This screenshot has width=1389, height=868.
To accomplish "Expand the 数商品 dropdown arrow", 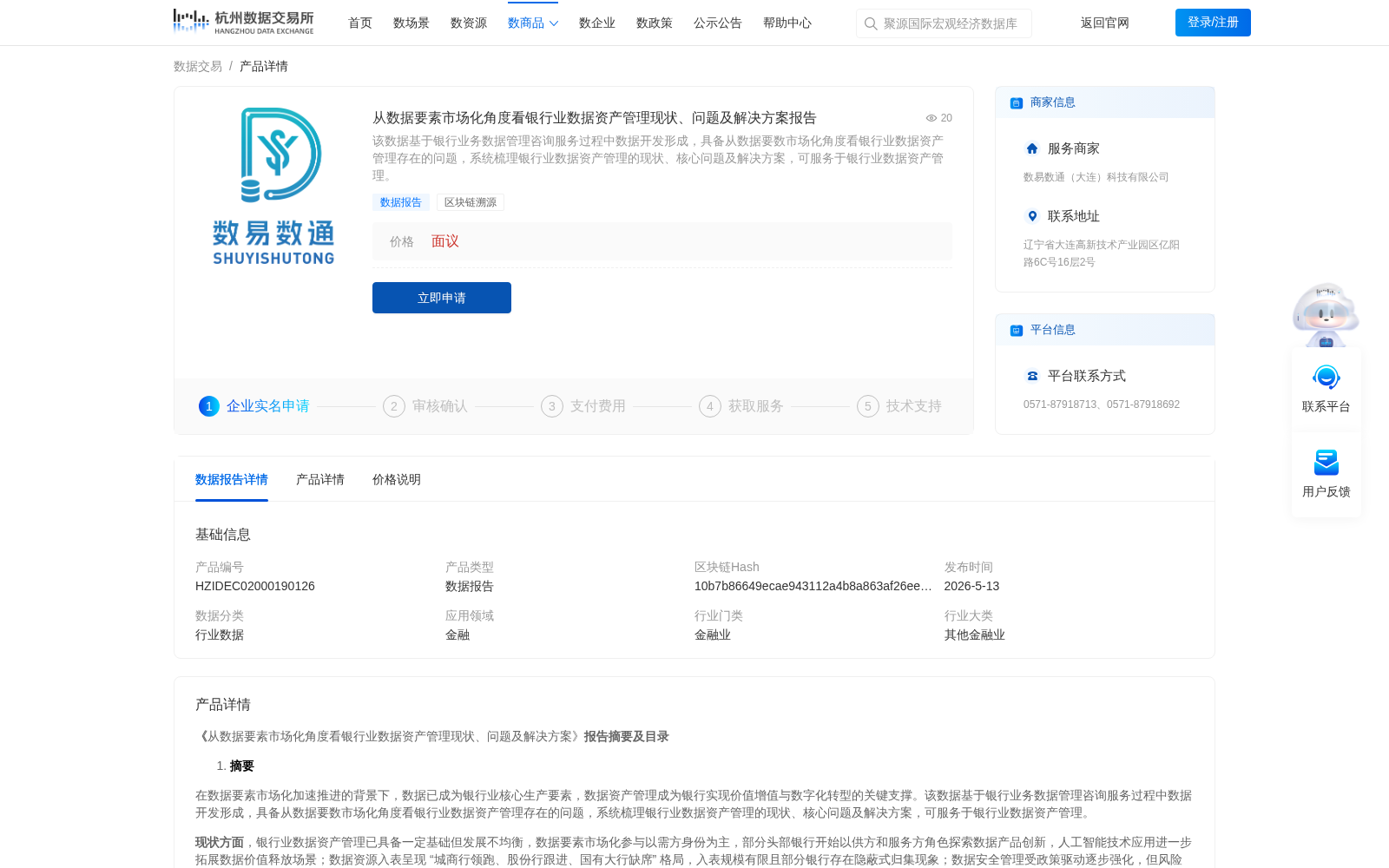I will (x=554, y=23).
